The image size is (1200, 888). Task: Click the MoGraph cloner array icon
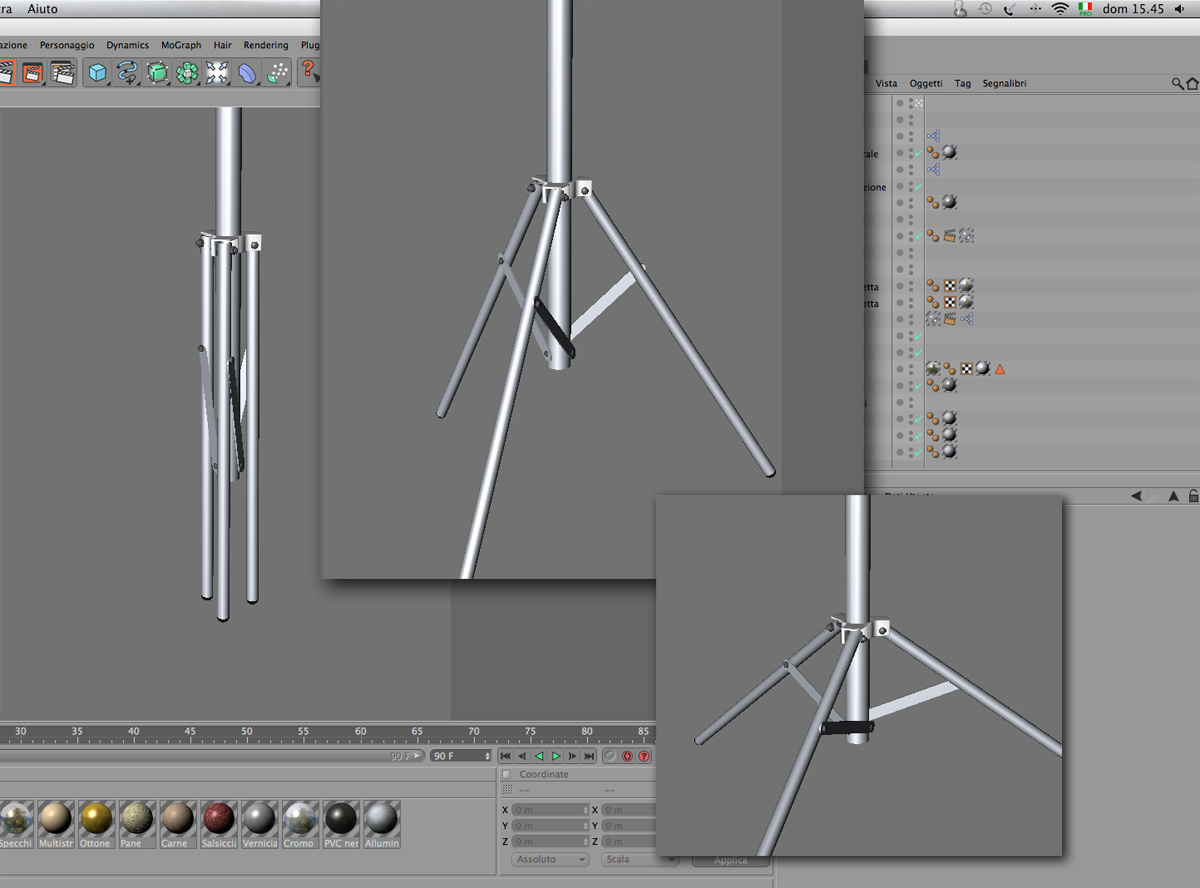coord(187,72)
